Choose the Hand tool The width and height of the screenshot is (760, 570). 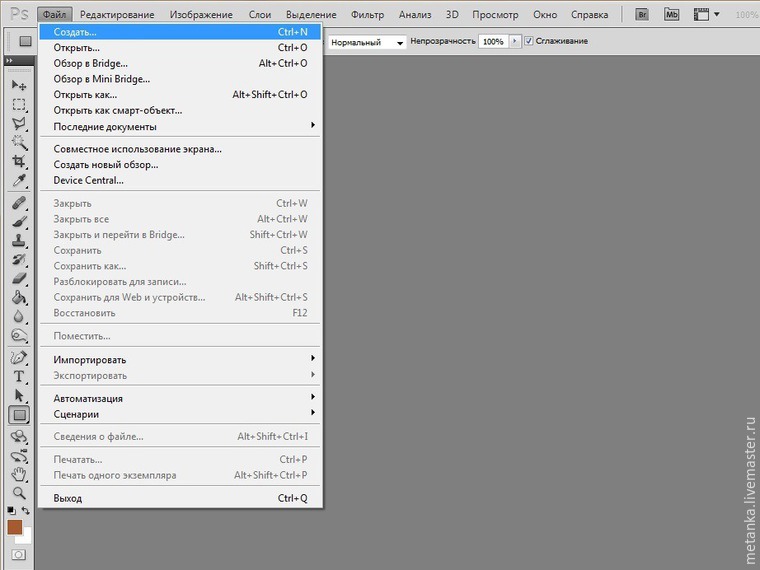[x=18, y=474]
